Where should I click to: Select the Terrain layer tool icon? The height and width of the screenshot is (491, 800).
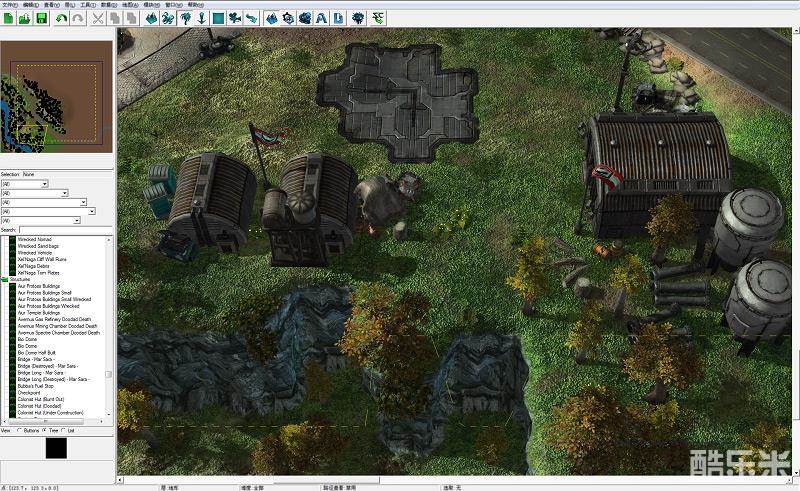coord(152,18)
